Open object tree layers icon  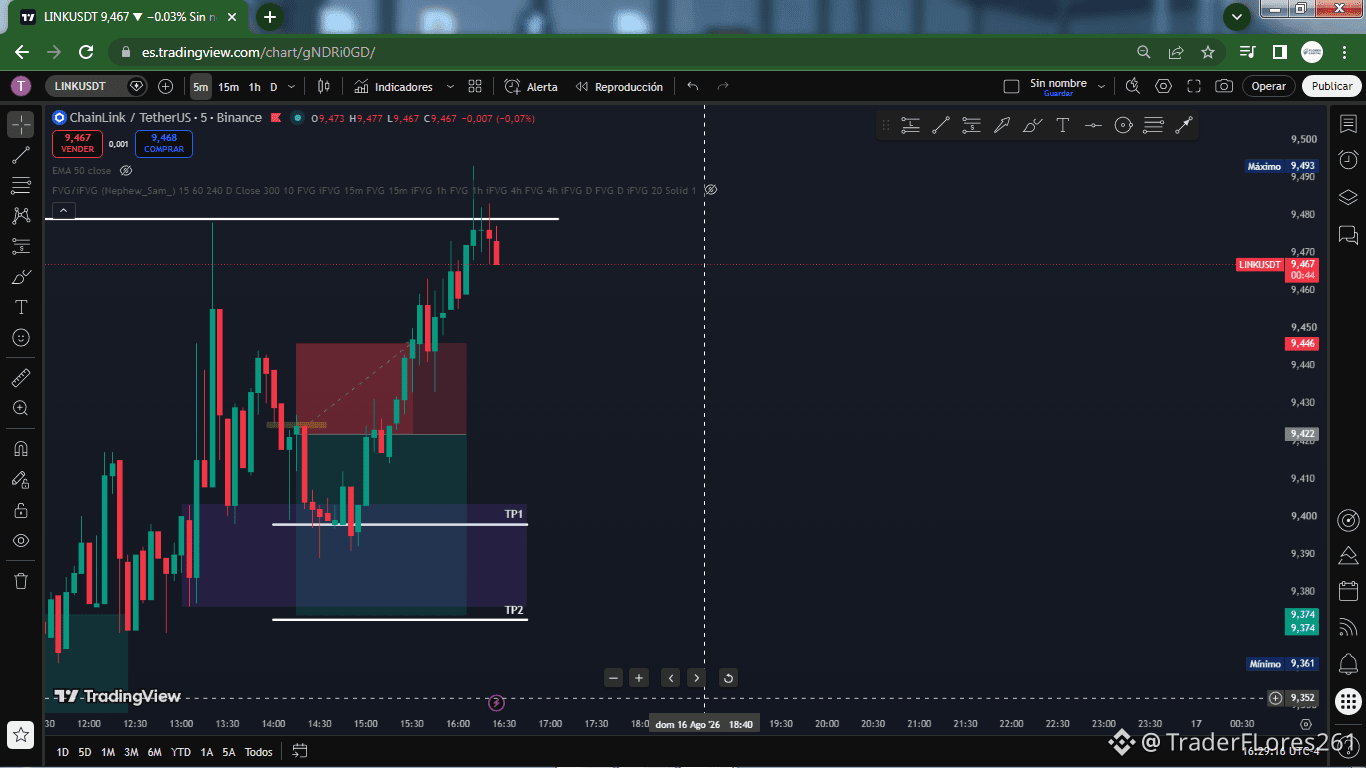coord(1348,197)
